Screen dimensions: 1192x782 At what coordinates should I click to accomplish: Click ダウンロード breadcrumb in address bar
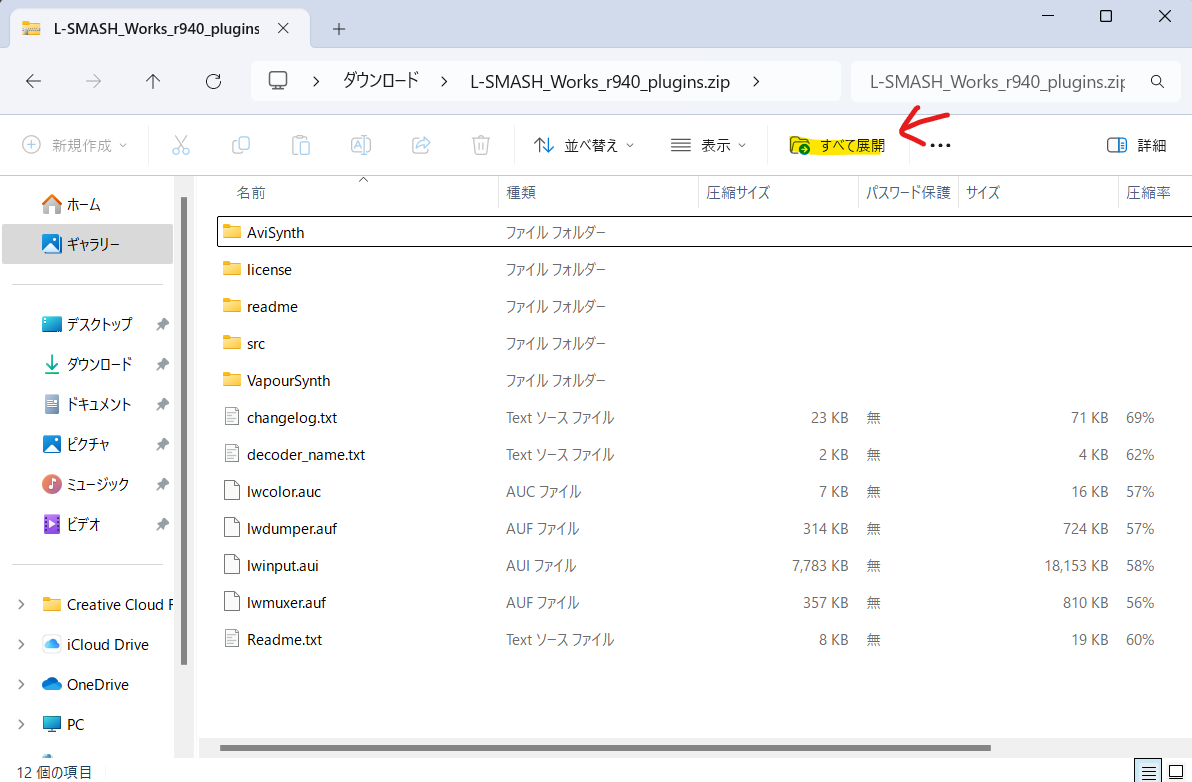[381, 81]
